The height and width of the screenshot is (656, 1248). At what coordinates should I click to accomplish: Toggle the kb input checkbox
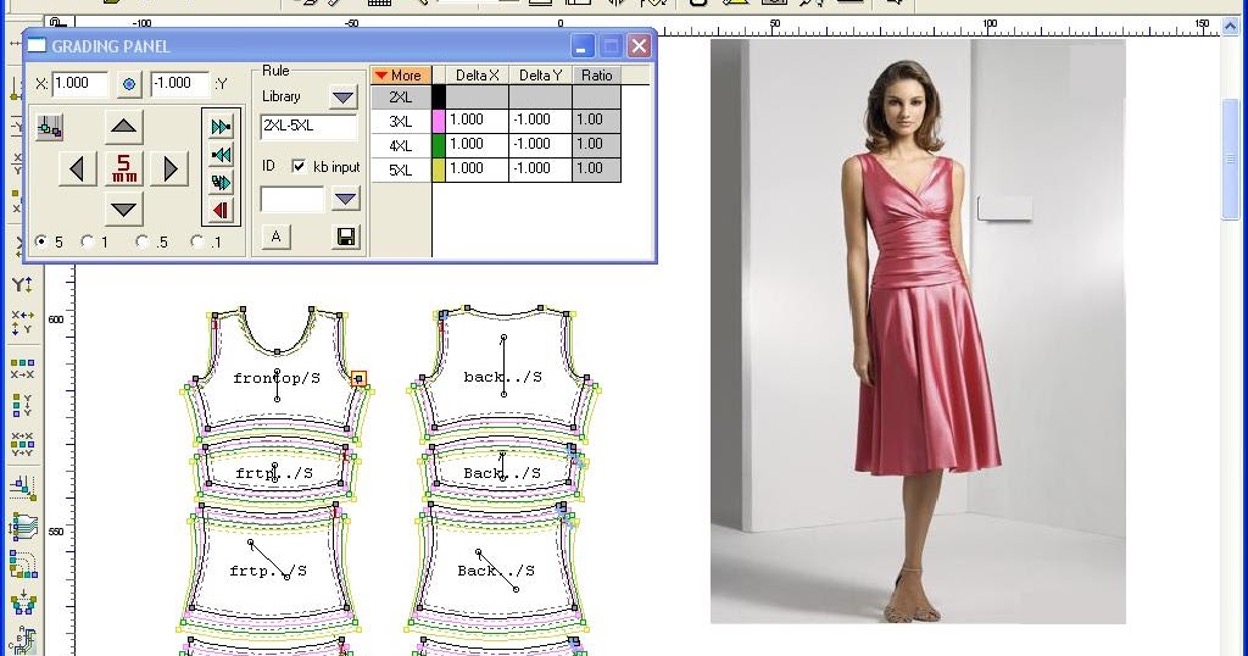point(298,167)
